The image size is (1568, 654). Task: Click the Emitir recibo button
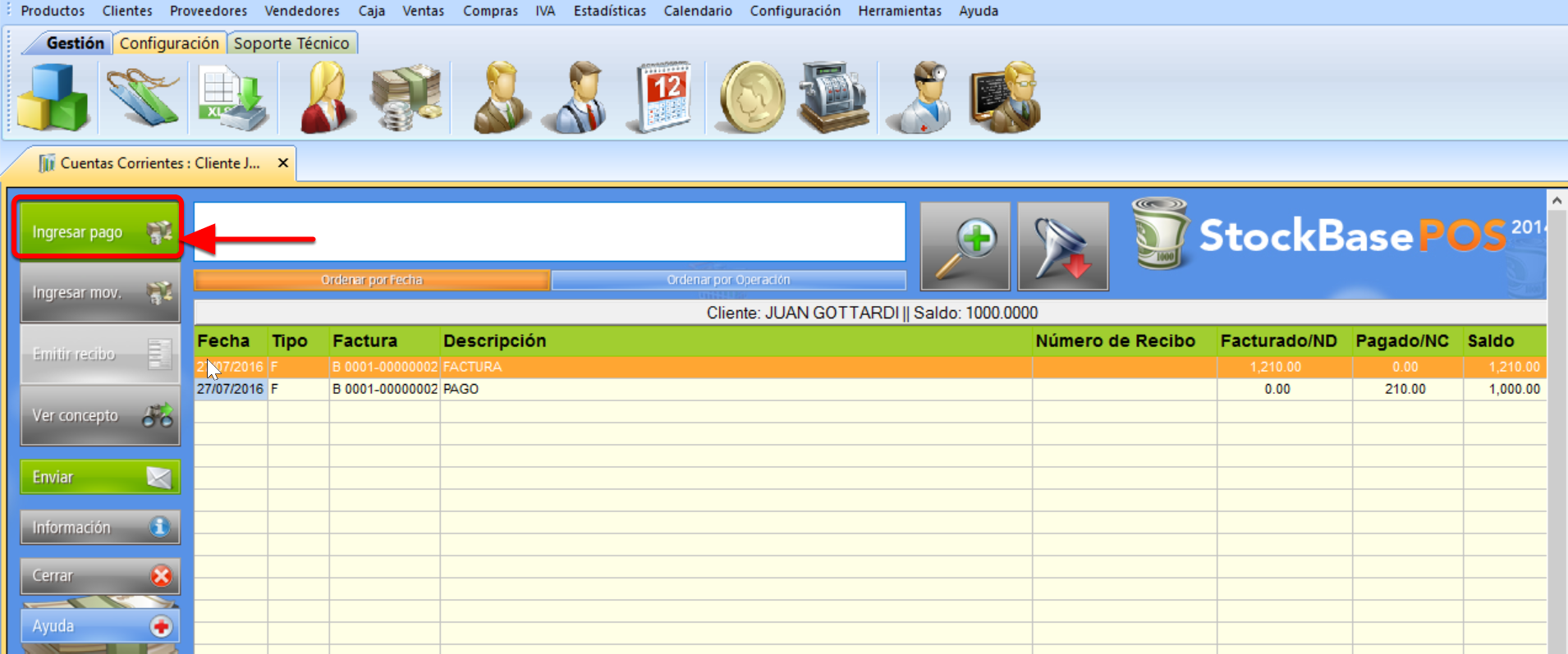100,354
